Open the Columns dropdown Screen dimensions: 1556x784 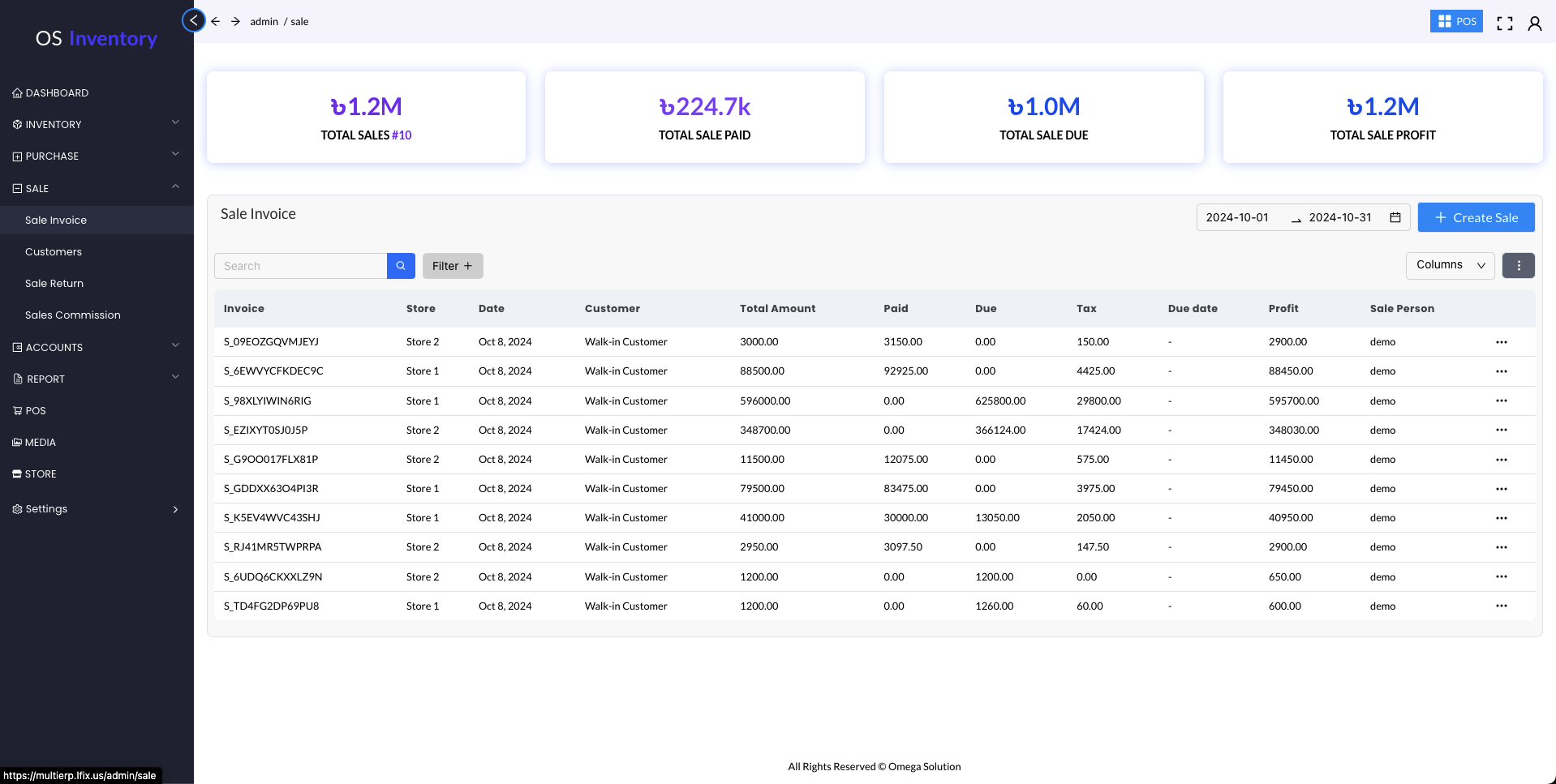tap(1449, 265)
